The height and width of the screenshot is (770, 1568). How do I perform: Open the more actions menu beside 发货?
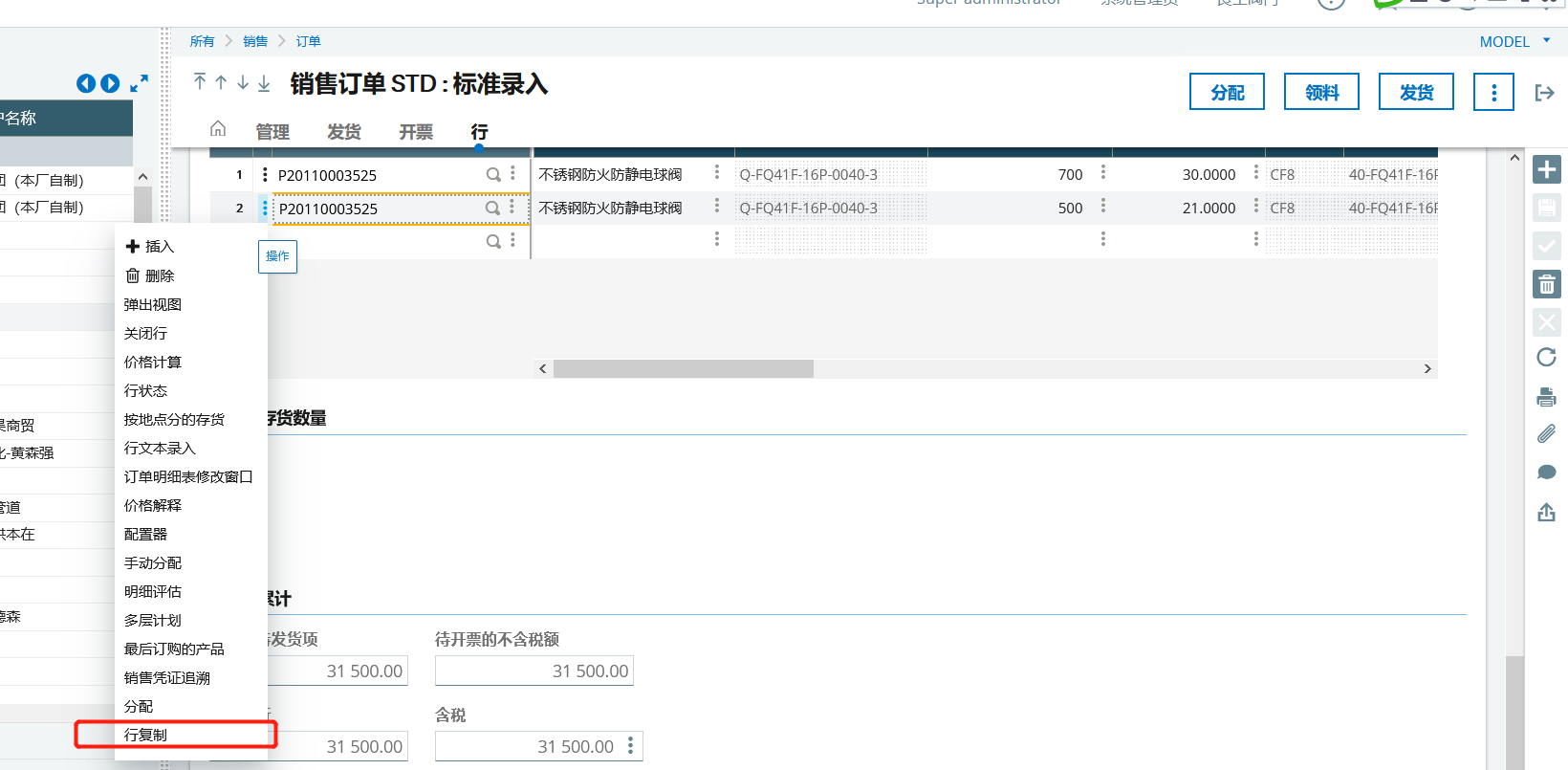(1493, 92)
